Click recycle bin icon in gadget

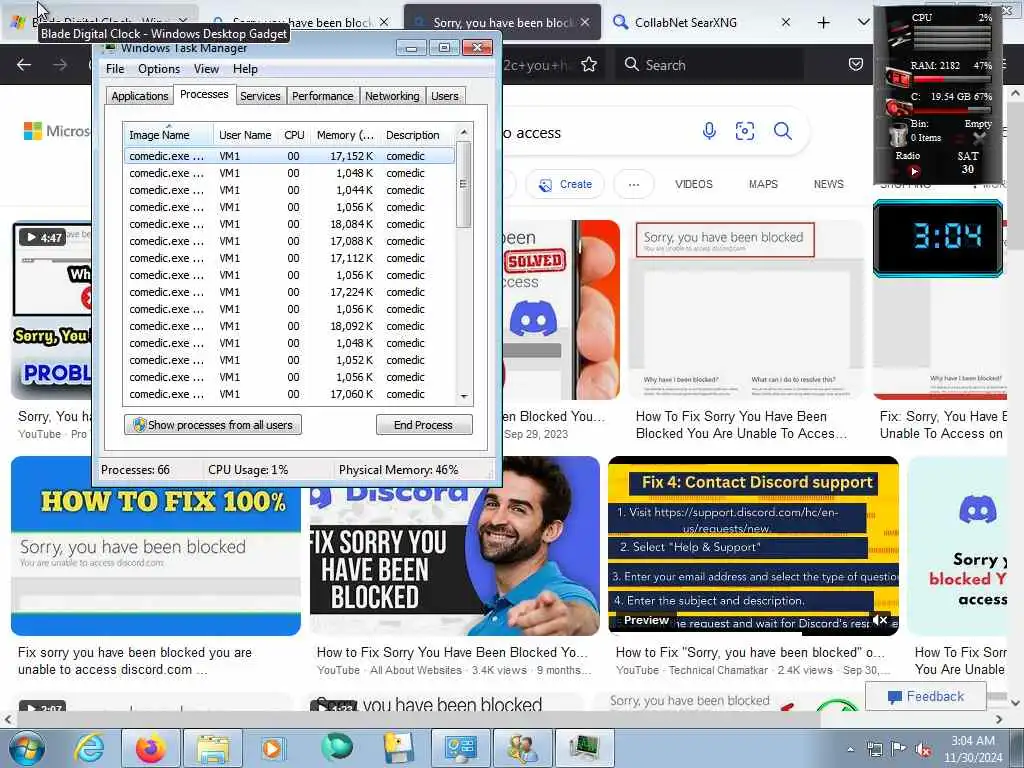pos(899,134)
